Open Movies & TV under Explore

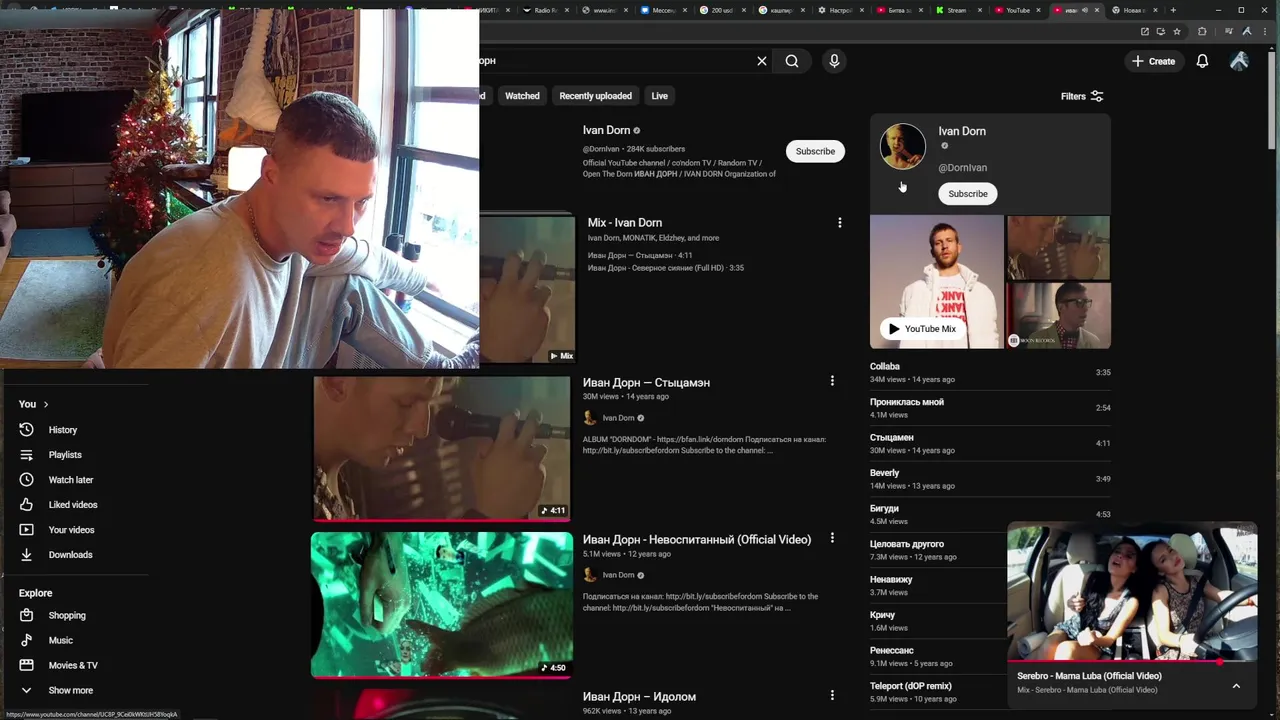(75, 666)
